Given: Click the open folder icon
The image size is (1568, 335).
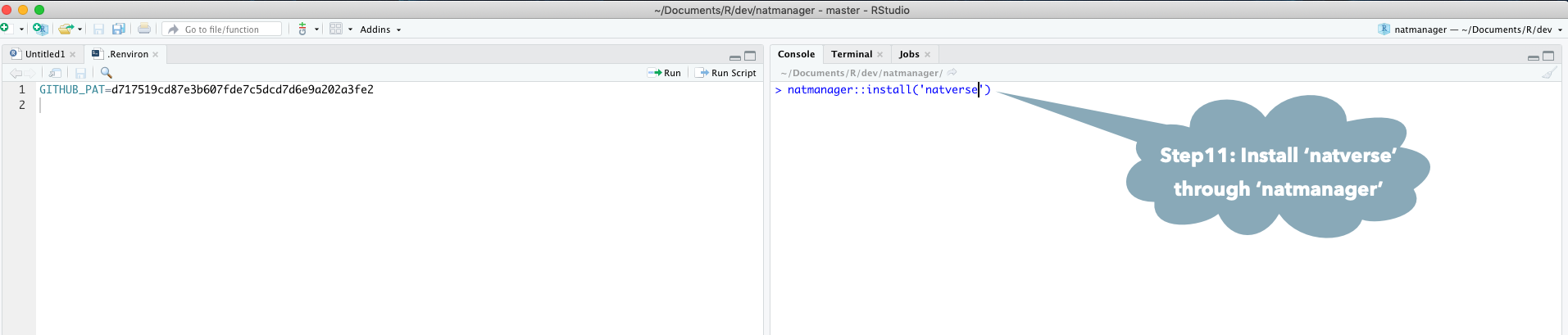Looking at the screenshot, I should [x=66, y=29].
